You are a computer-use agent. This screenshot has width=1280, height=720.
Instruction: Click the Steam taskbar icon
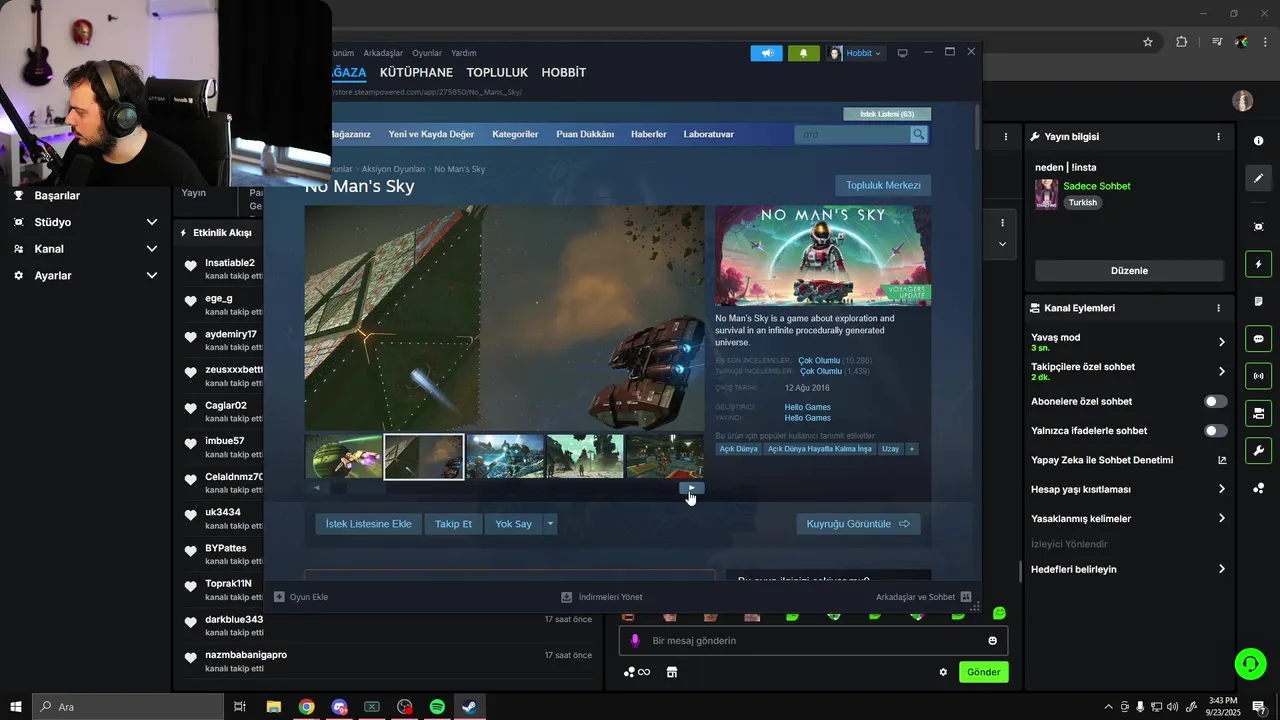click(468, 707)
